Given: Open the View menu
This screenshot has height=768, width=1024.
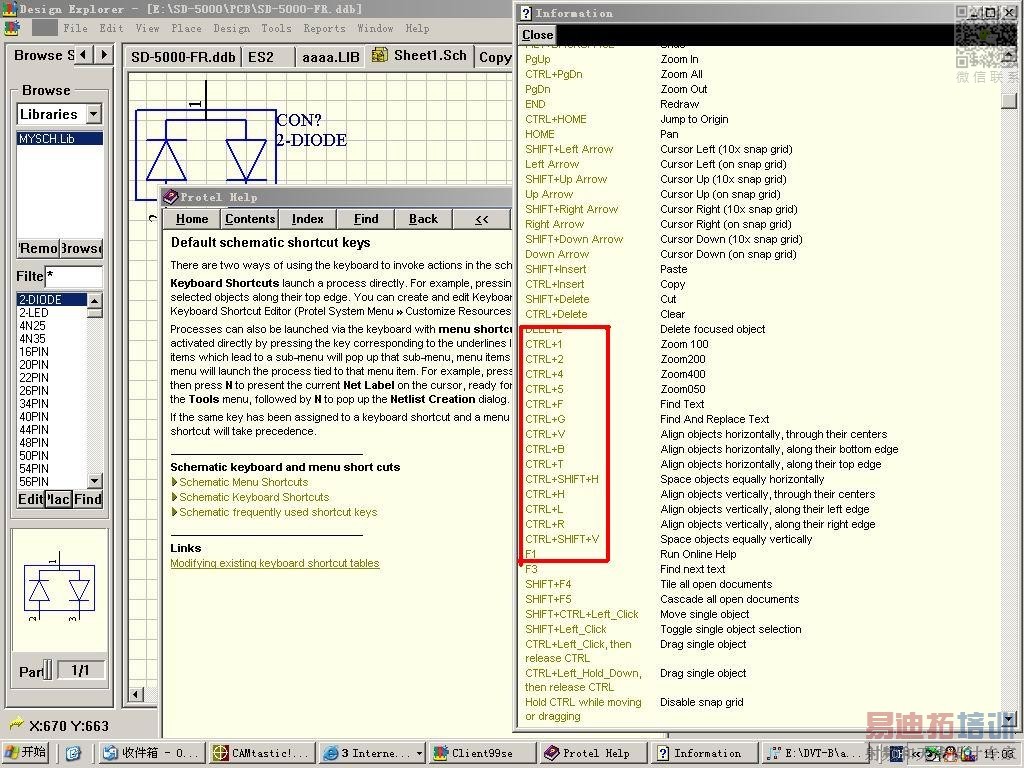Looking at the screenshot, I should (x=147, y=28).
